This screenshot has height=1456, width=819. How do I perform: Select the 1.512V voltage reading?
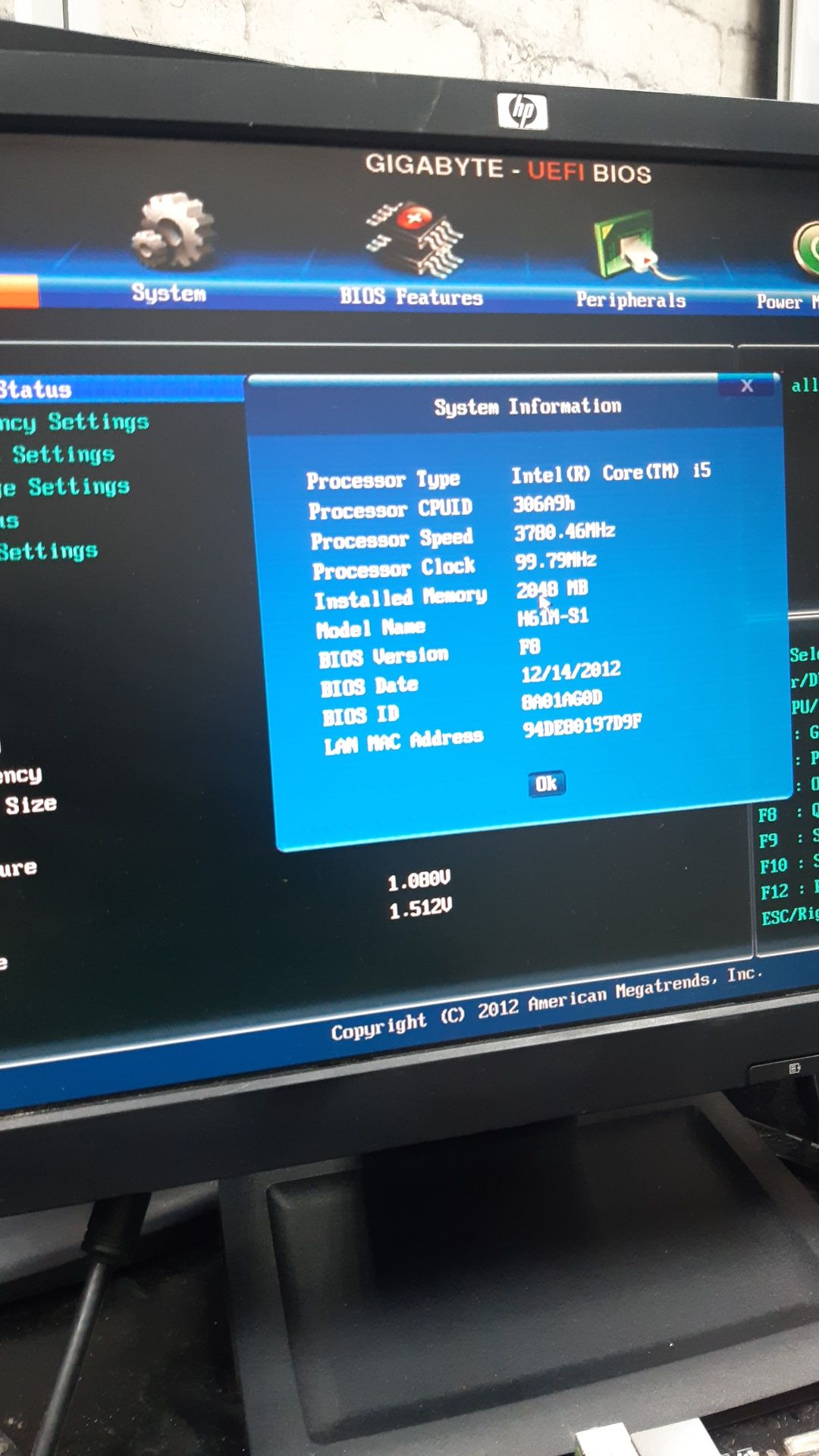[421, 907]
